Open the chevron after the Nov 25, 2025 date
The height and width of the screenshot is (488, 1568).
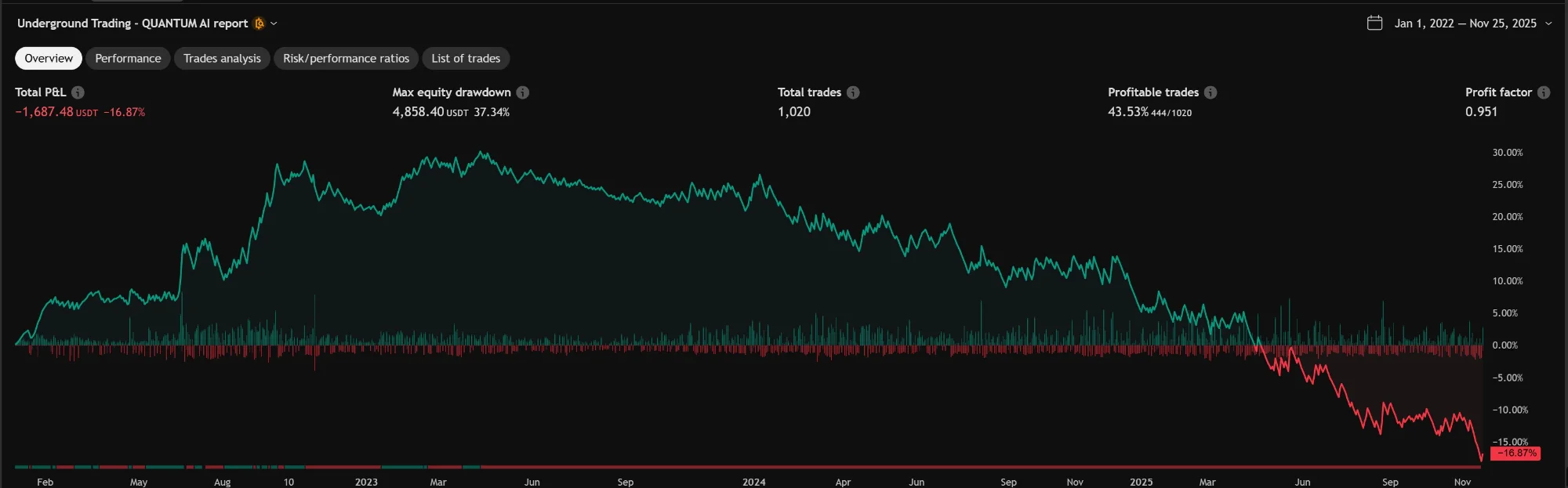[x=1548, y=23]
